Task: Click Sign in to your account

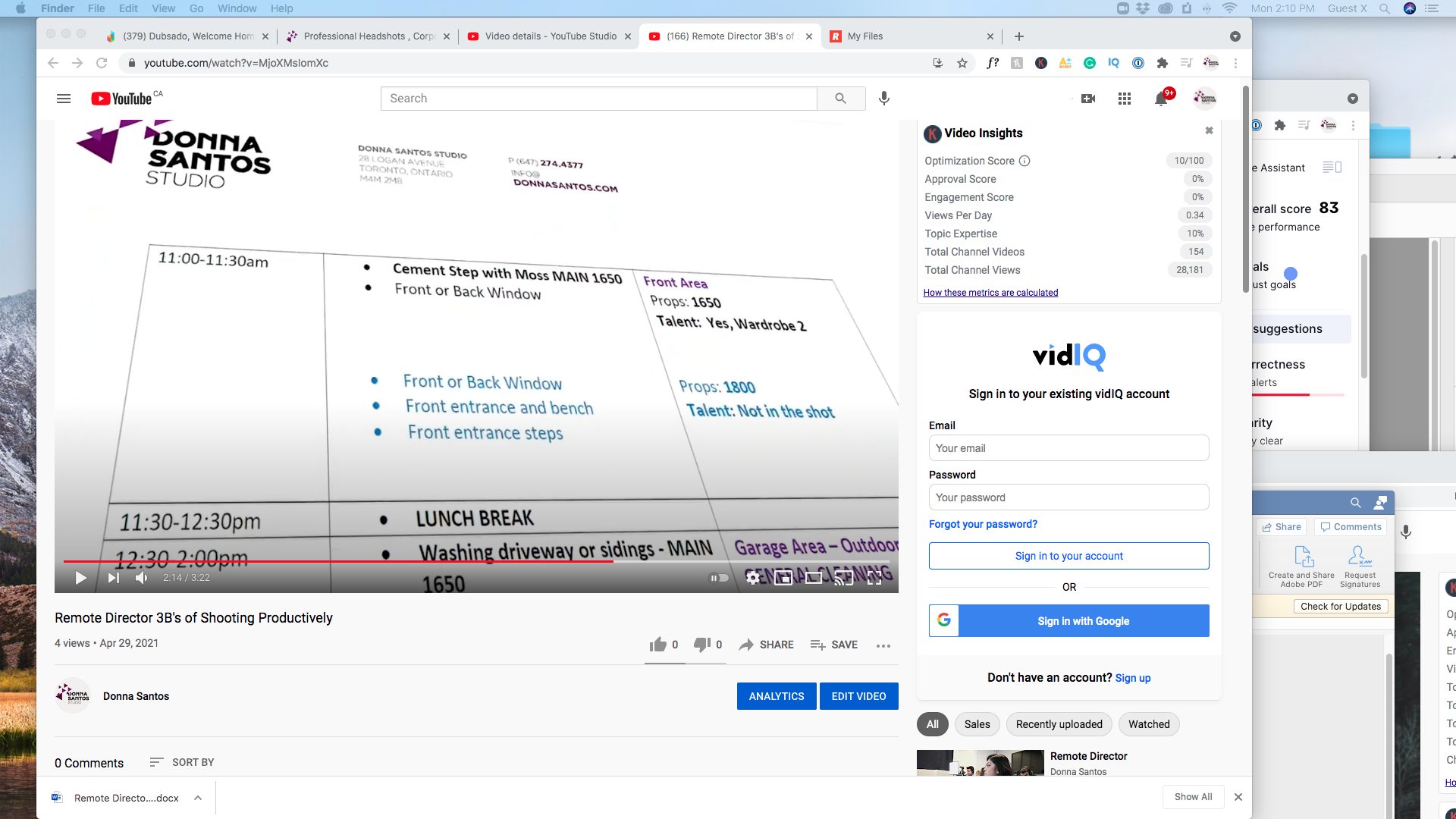Action: (x=1068, y=556)
